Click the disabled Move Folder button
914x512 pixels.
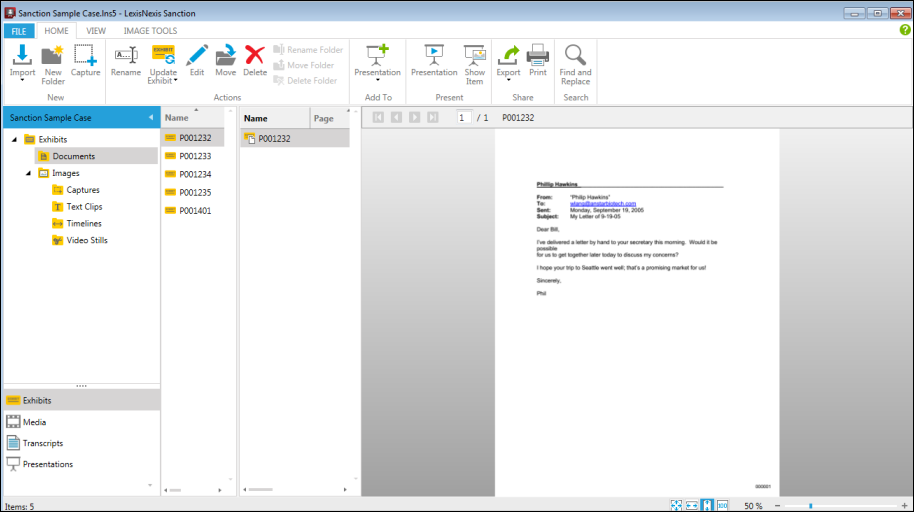pyautogui.click(x=304, y=65)
